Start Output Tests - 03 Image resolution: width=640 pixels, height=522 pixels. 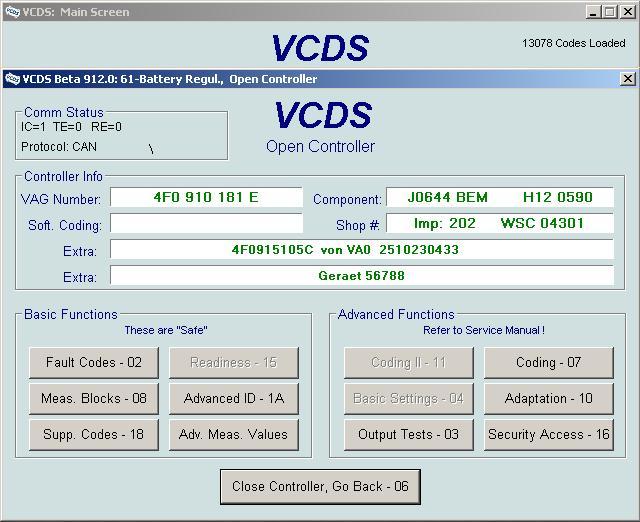click(408, 435)
